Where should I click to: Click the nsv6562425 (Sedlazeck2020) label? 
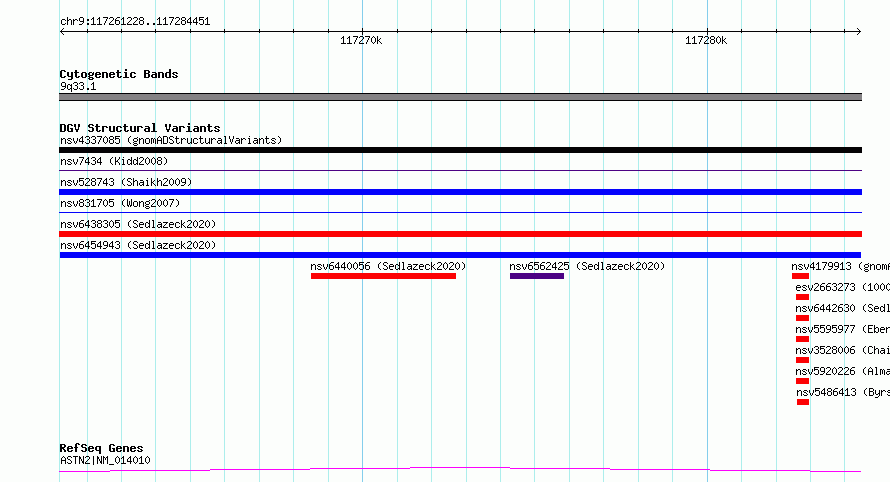coord(587,266)
